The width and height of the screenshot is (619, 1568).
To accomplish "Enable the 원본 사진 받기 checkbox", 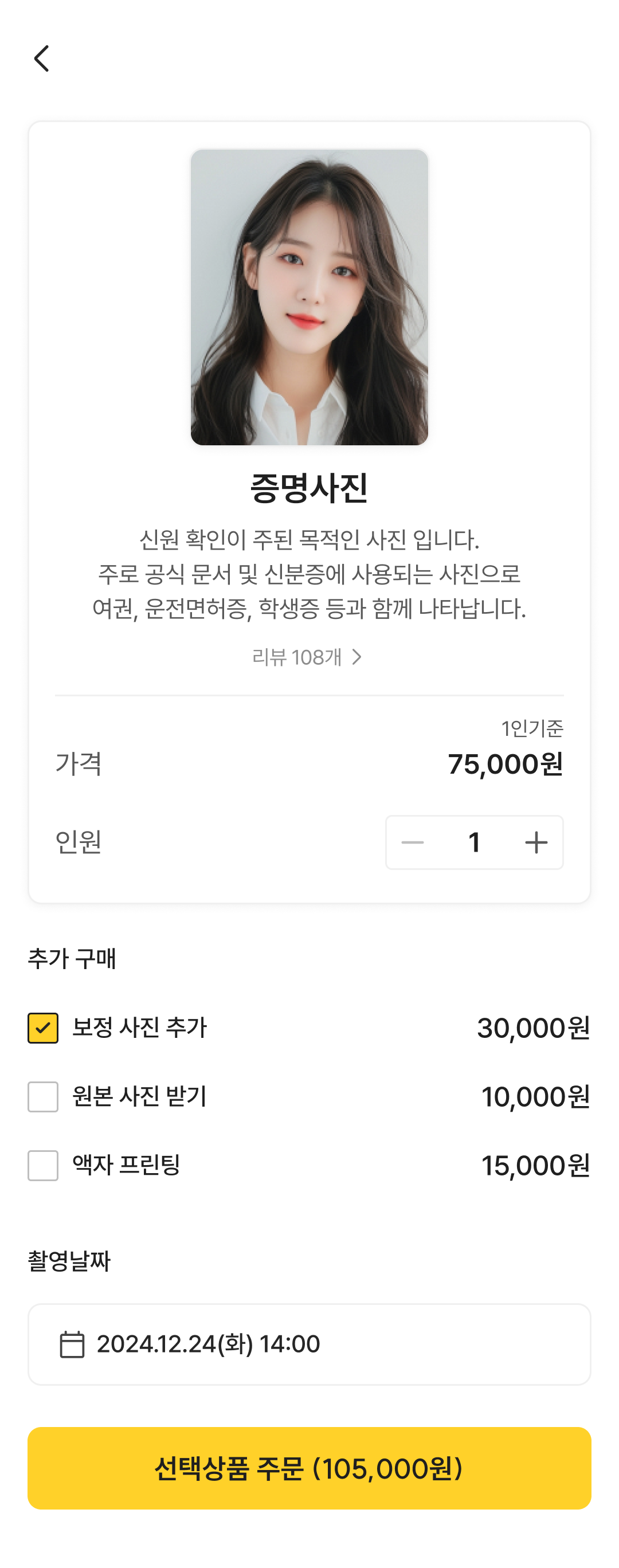I will (x=43, y=1097).
